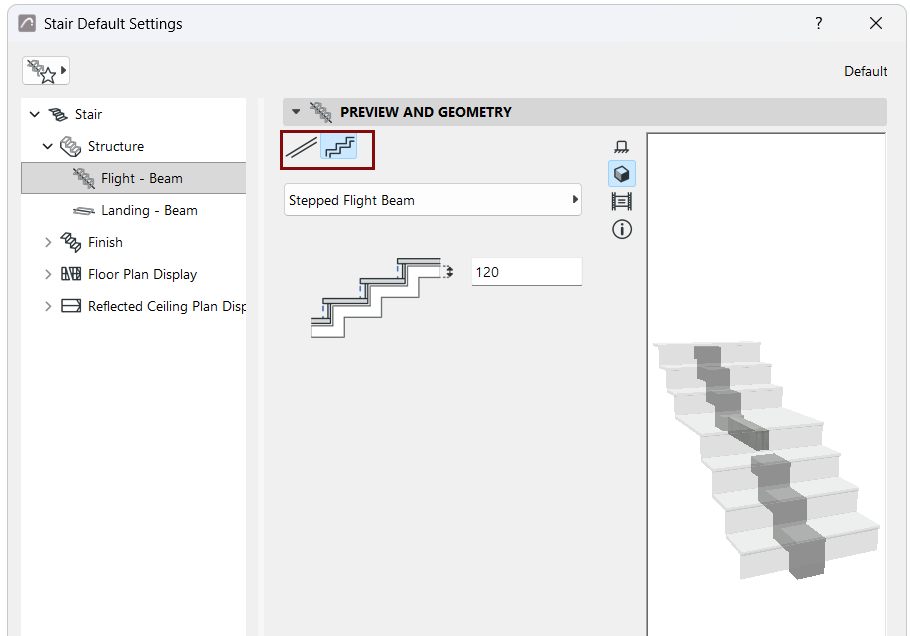This screenshot has width=910, height=636.
Task: Click the Stair icon in tree
Action: click(57, 114)
